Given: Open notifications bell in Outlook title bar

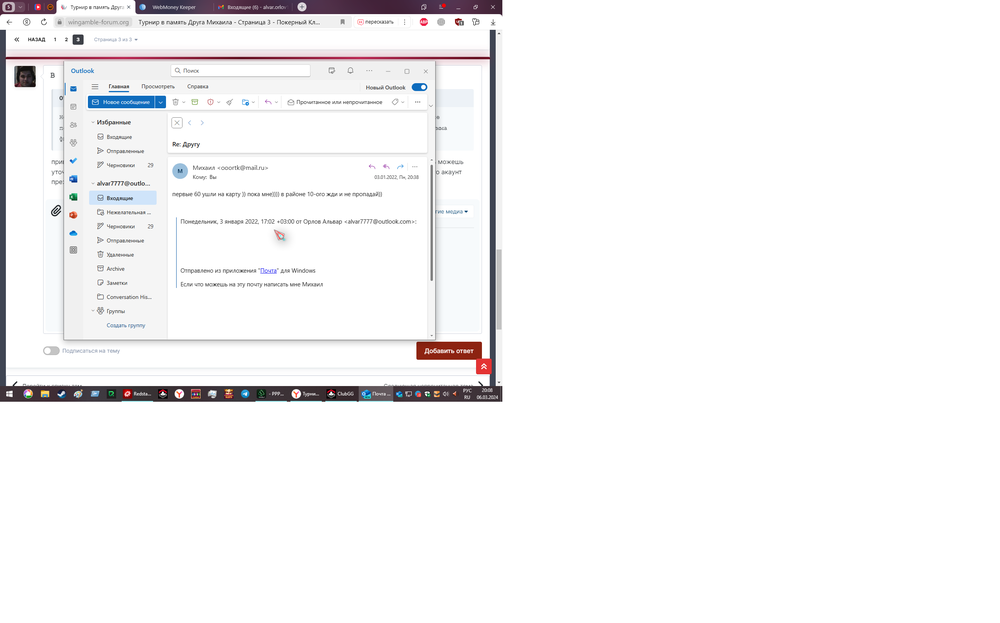Looking at the screenshot, I should coord(350,71).
